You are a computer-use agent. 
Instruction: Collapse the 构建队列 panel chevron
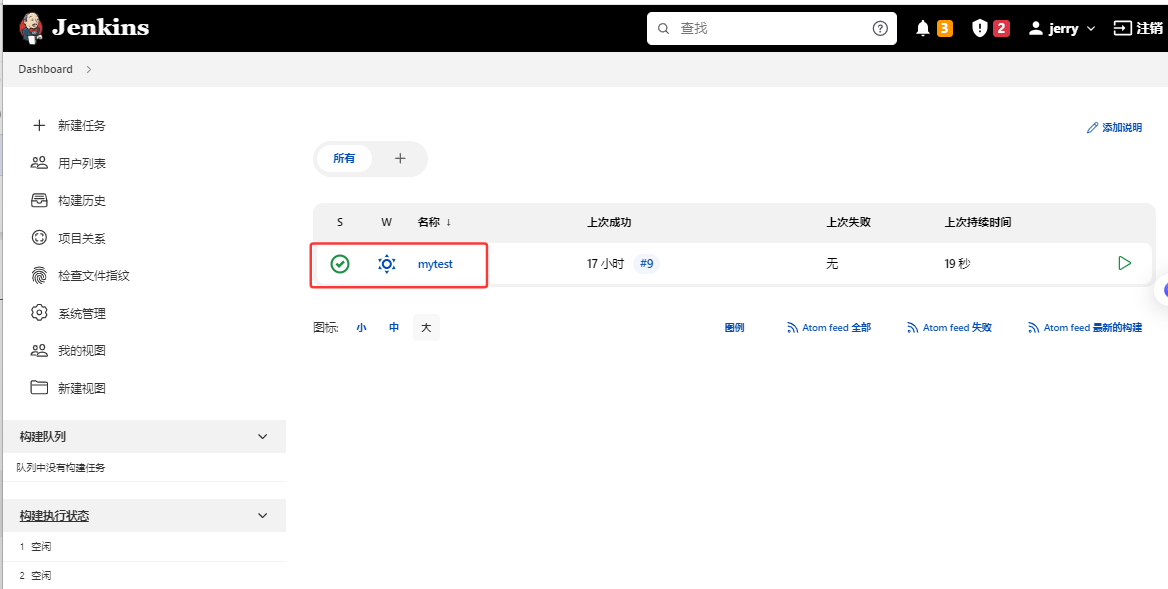click(x=262, y=436)
